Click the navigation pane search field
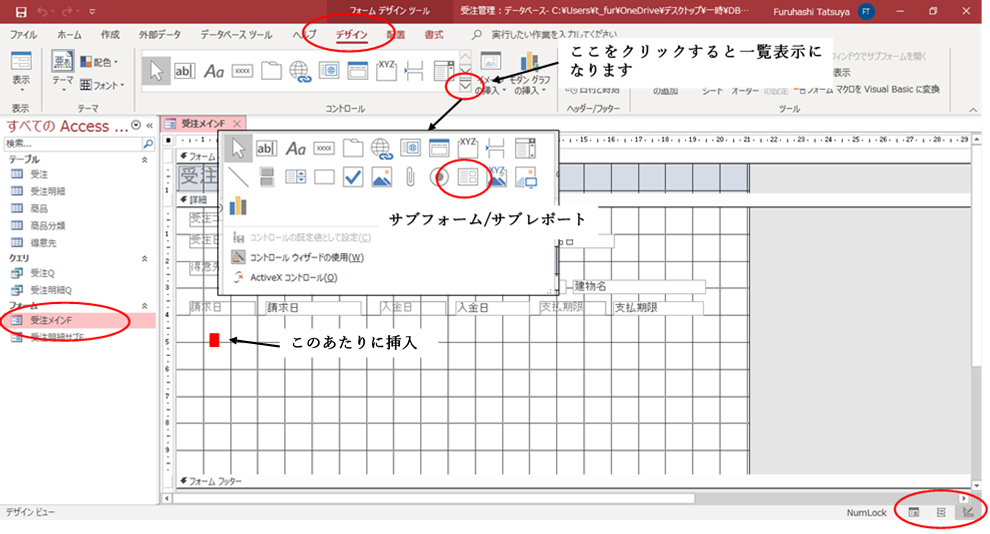Viewport: 990px width, 534px height. pos(70,144)
